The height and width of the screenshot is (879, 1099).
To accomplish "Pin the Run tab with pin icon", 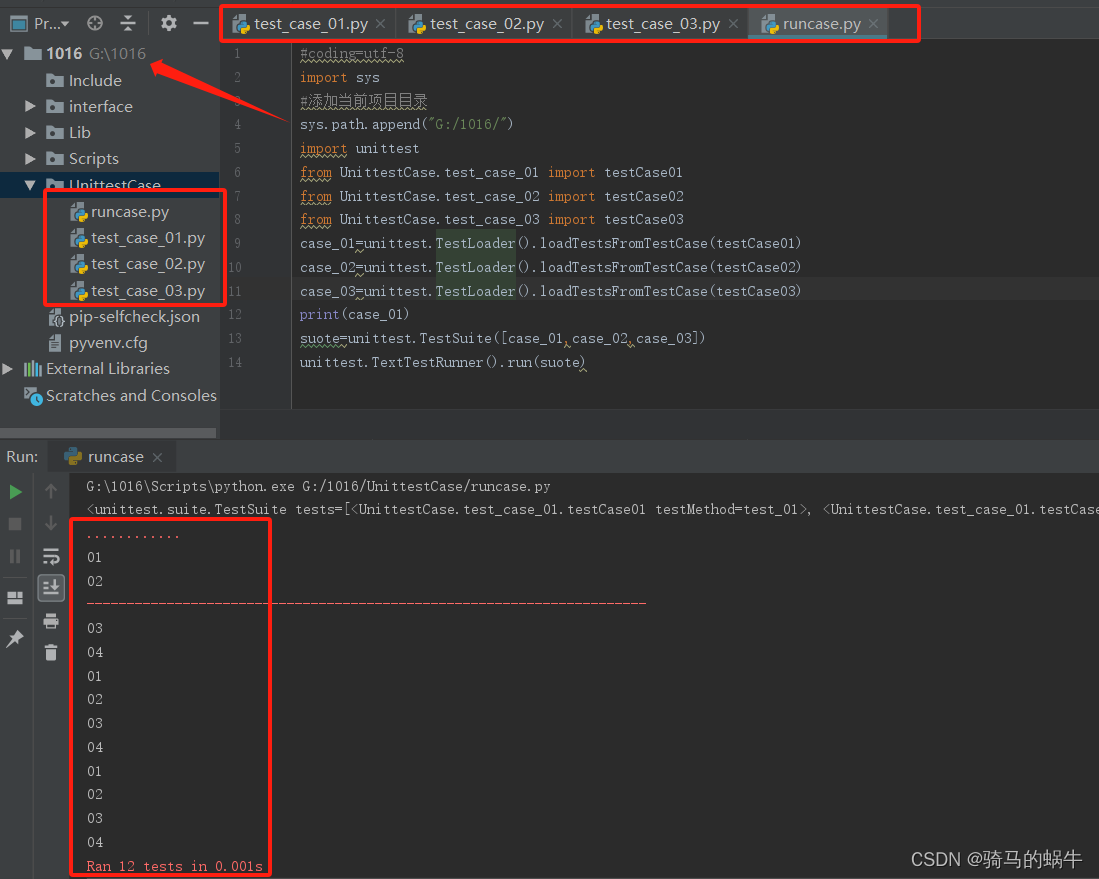I will [15, 639].
